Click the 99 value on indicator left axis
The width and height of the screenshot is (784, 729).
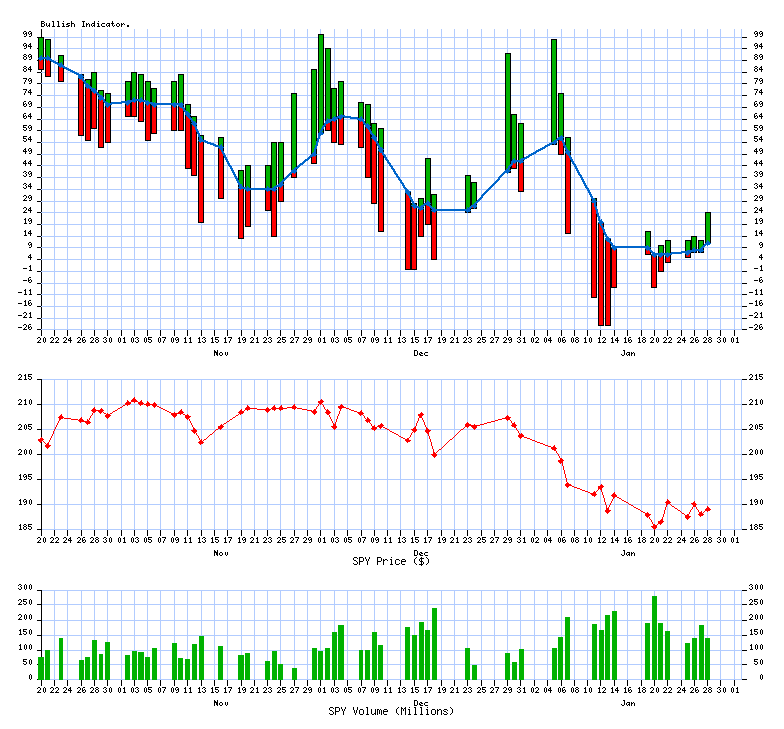29,34
